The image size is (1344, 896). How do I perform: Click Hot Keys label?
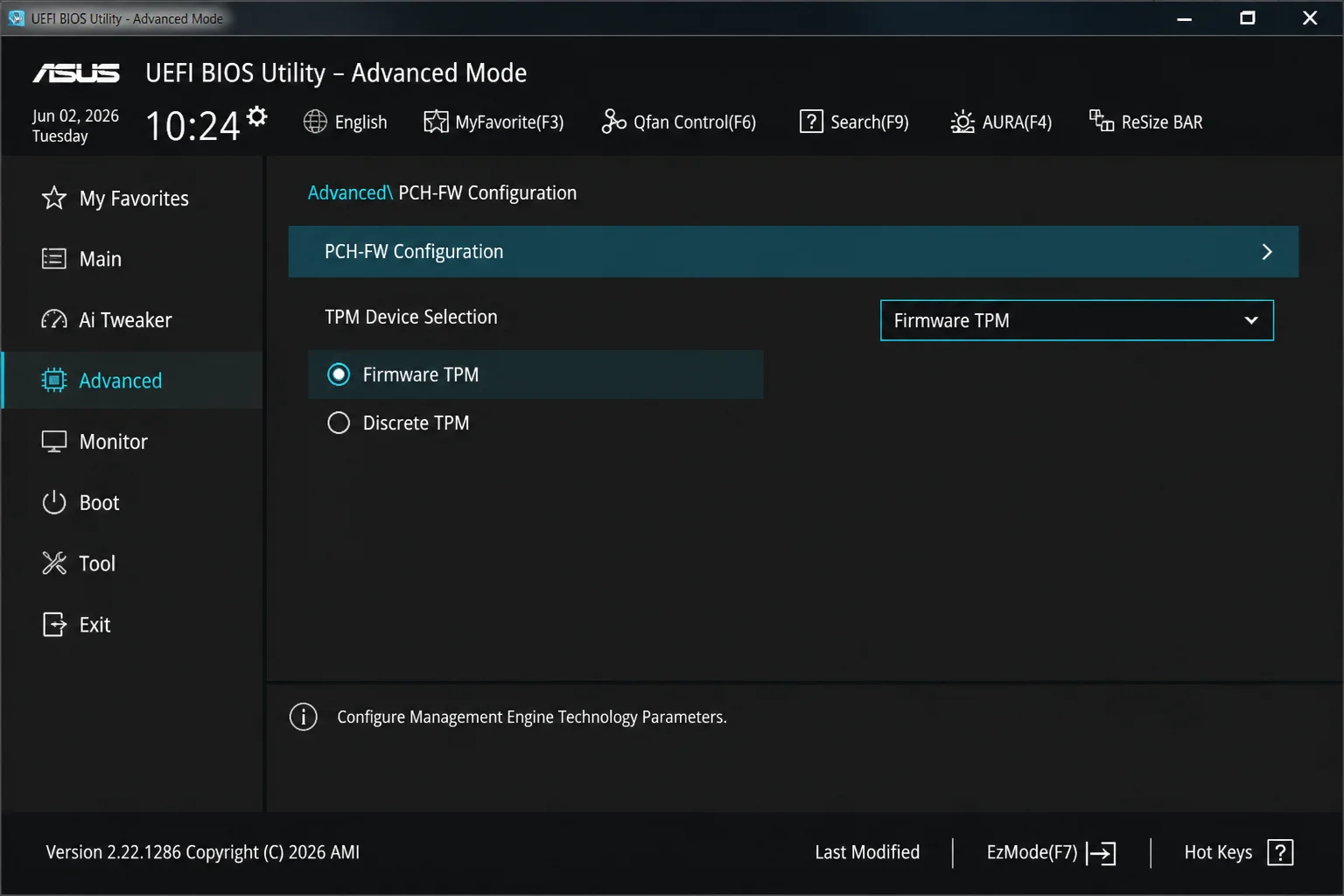1218,852
